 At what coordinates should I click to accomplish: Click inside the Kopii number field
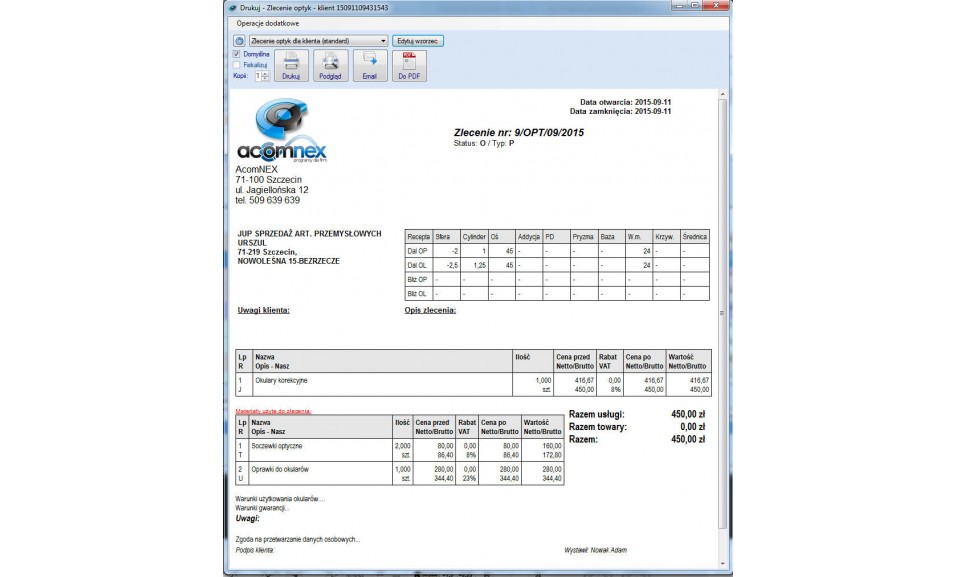pyautogui.click(x=257, y=75)
